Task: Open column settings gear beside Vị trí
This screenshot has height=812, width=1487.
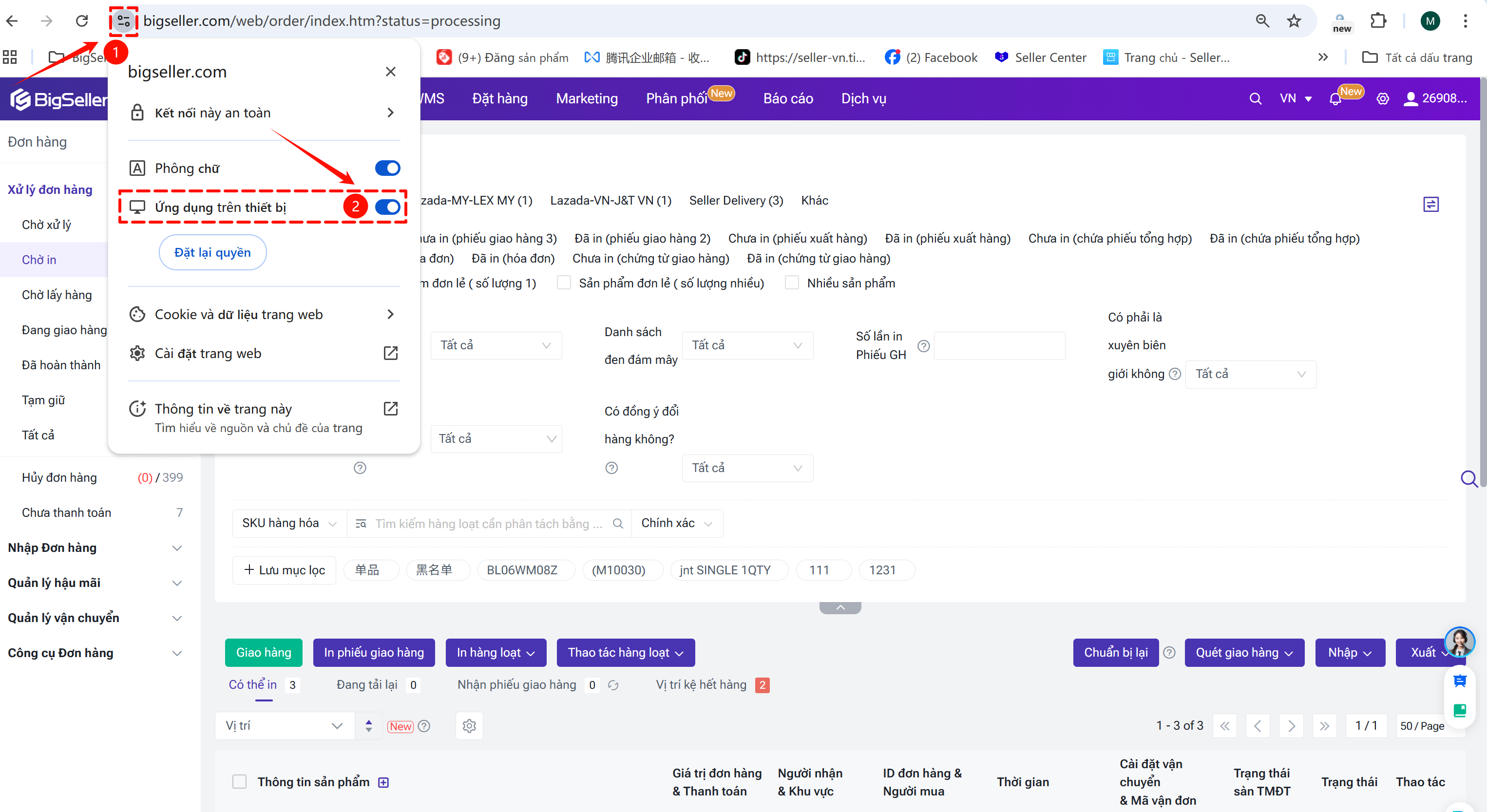Action: [469, 726]
